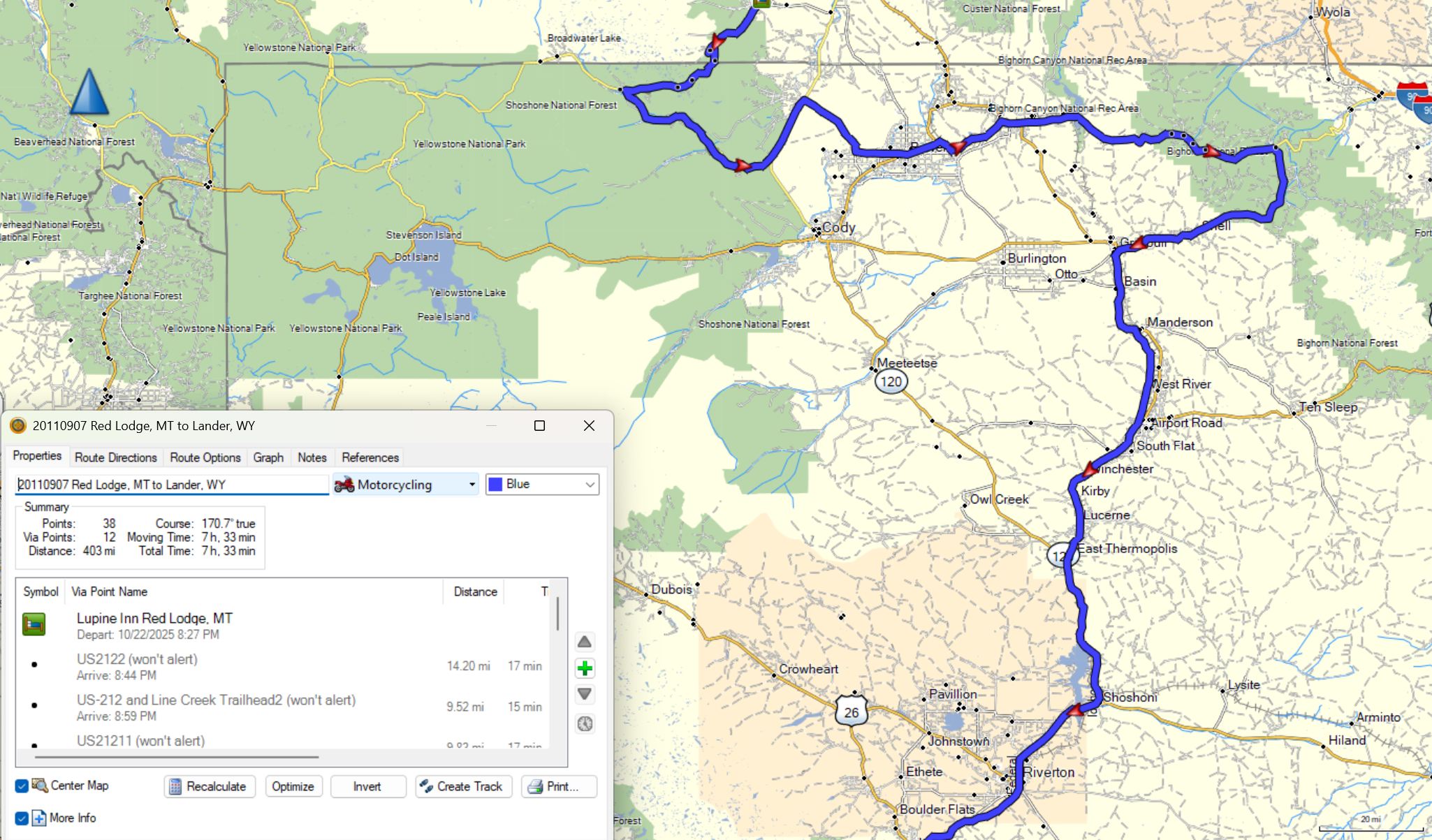Click the Lupine Inn lodging symbol icon

coord(34,624)
